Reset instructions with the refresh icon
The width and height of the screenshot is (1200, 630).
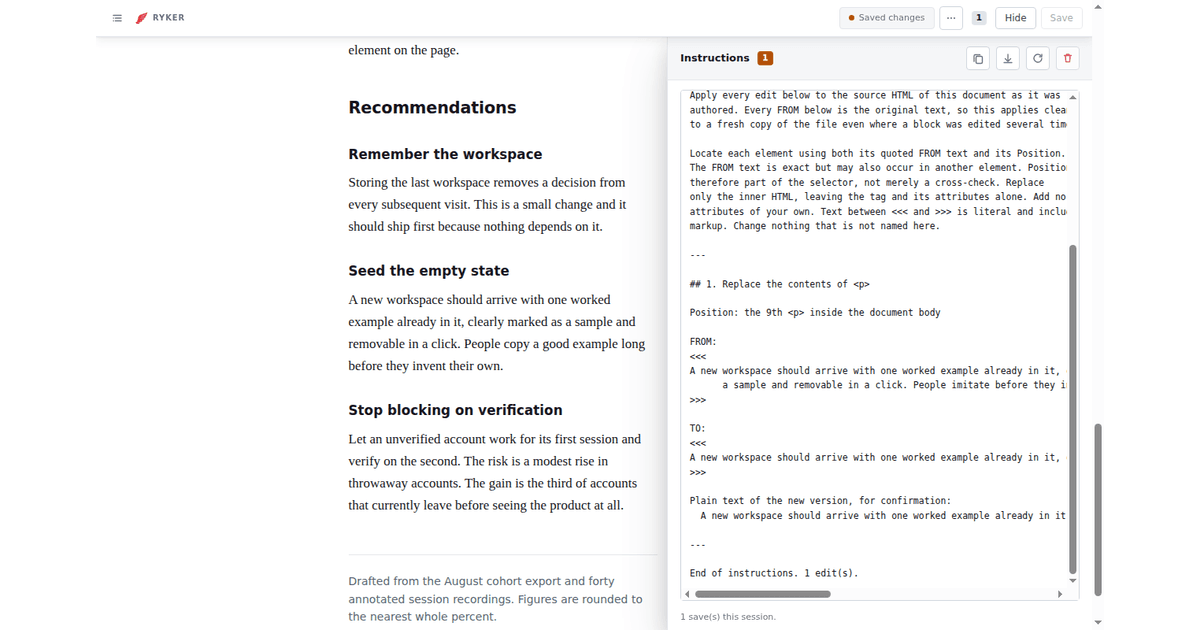point(1038,59)
